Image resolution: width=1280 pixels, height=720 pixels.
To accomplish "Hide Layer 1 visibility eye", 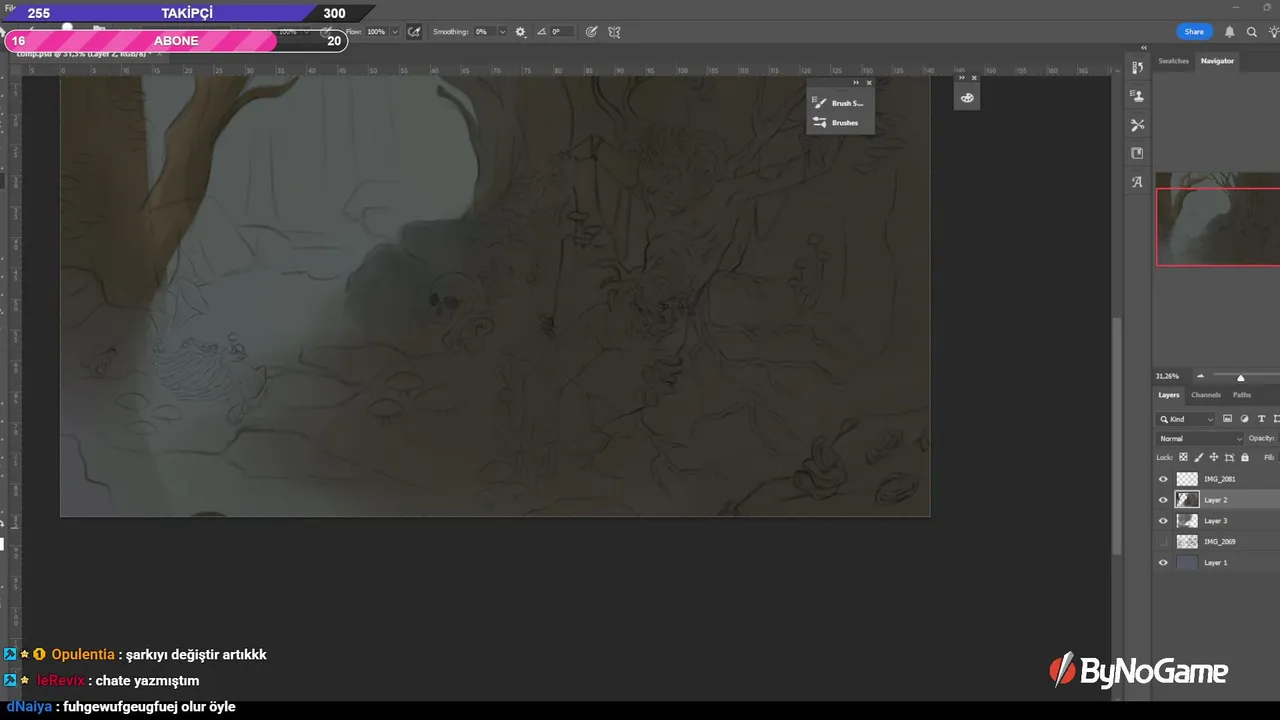I will (1163, 563).
